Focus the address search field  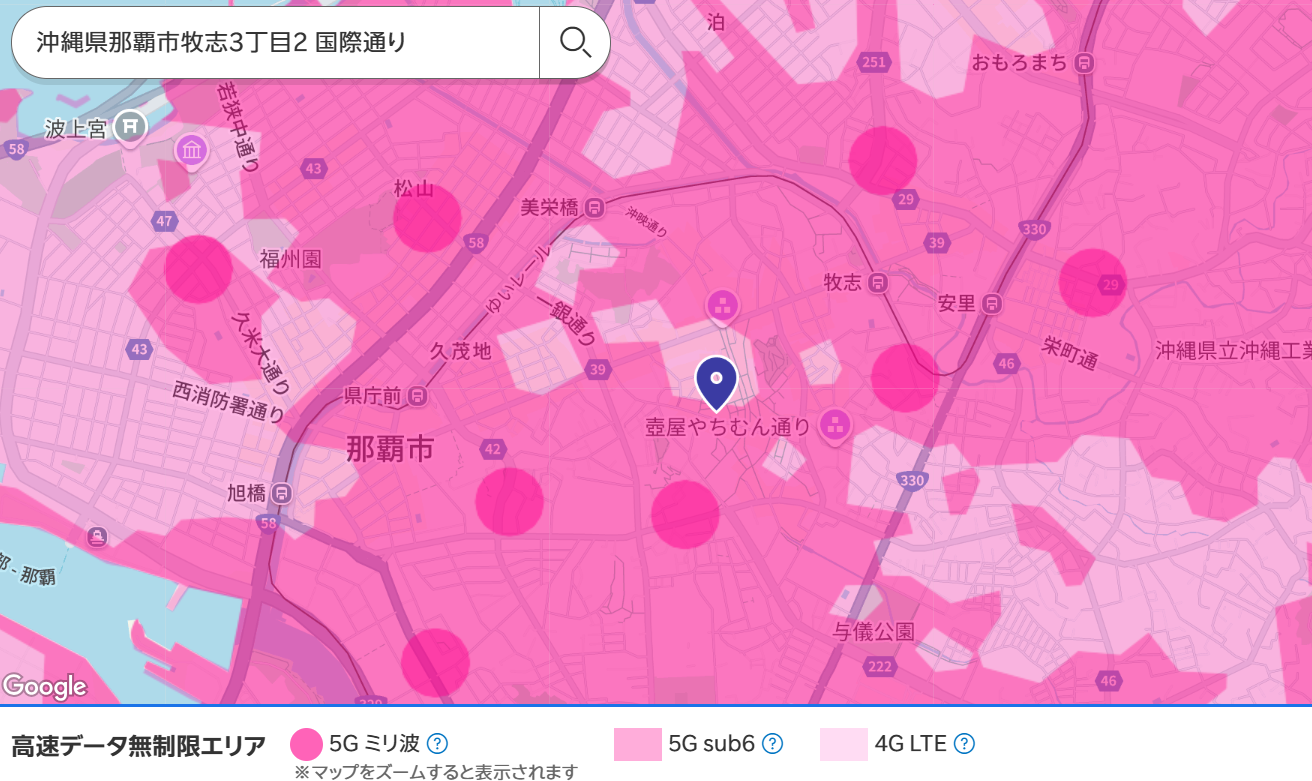pos(275,42)
